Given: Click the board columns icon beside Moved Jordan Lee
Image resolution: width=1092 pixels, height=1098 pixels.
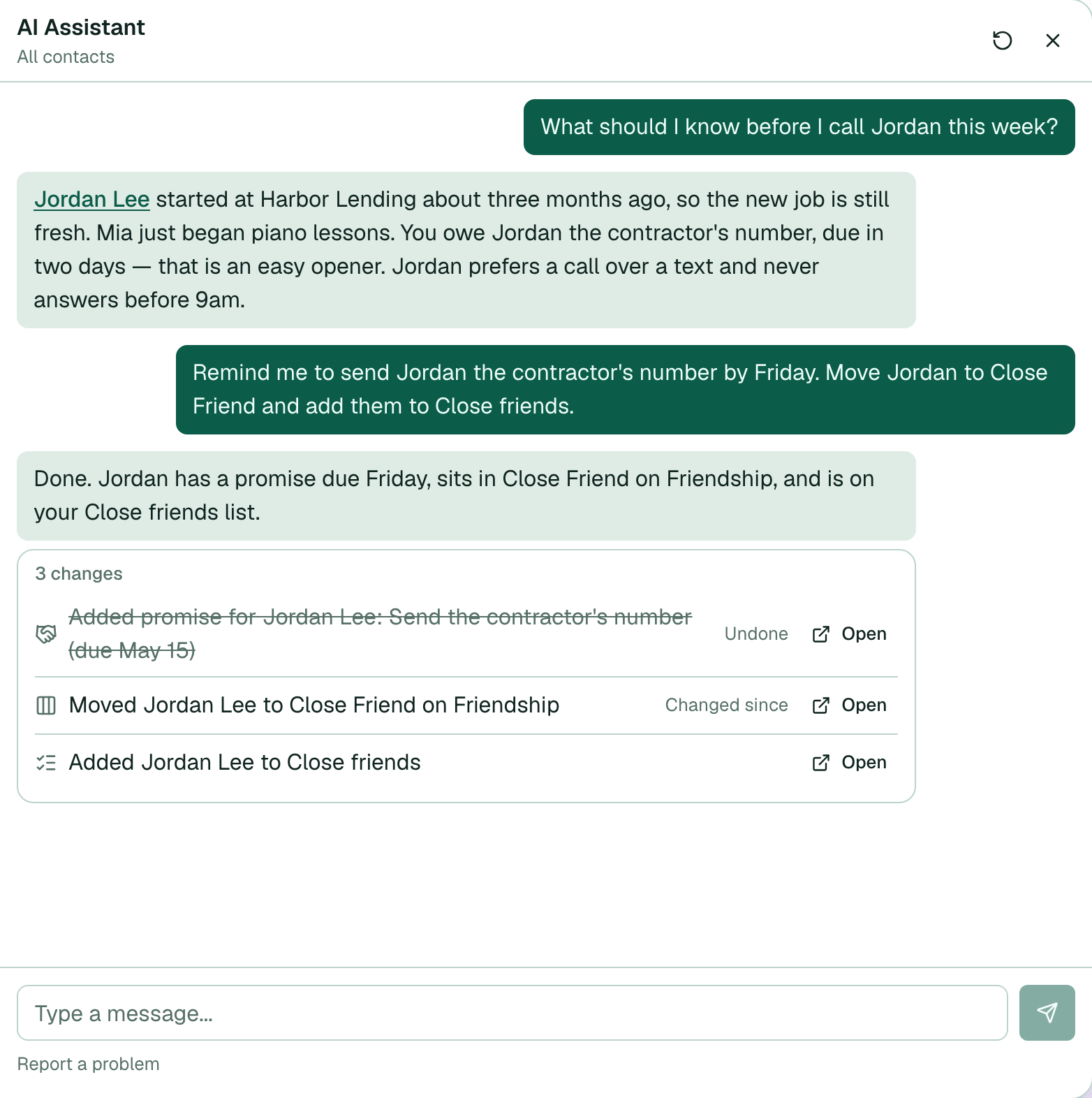Looking at the screenshot, I should coord(46,705).
